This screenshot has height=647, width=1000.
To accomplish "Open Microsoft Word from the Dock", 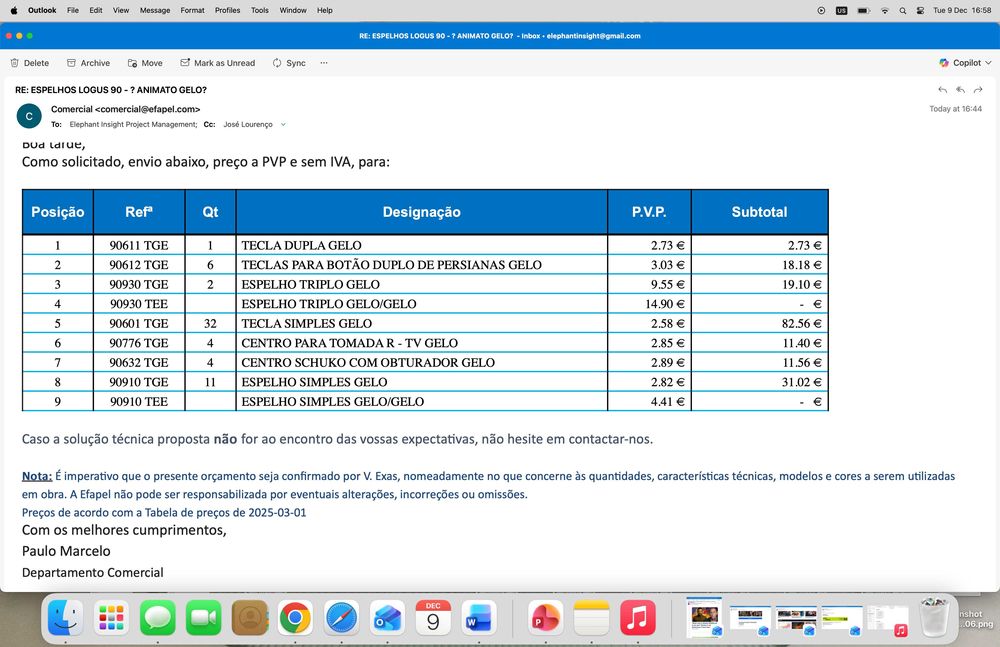I will pyautogui.click(x=479, y=618).
